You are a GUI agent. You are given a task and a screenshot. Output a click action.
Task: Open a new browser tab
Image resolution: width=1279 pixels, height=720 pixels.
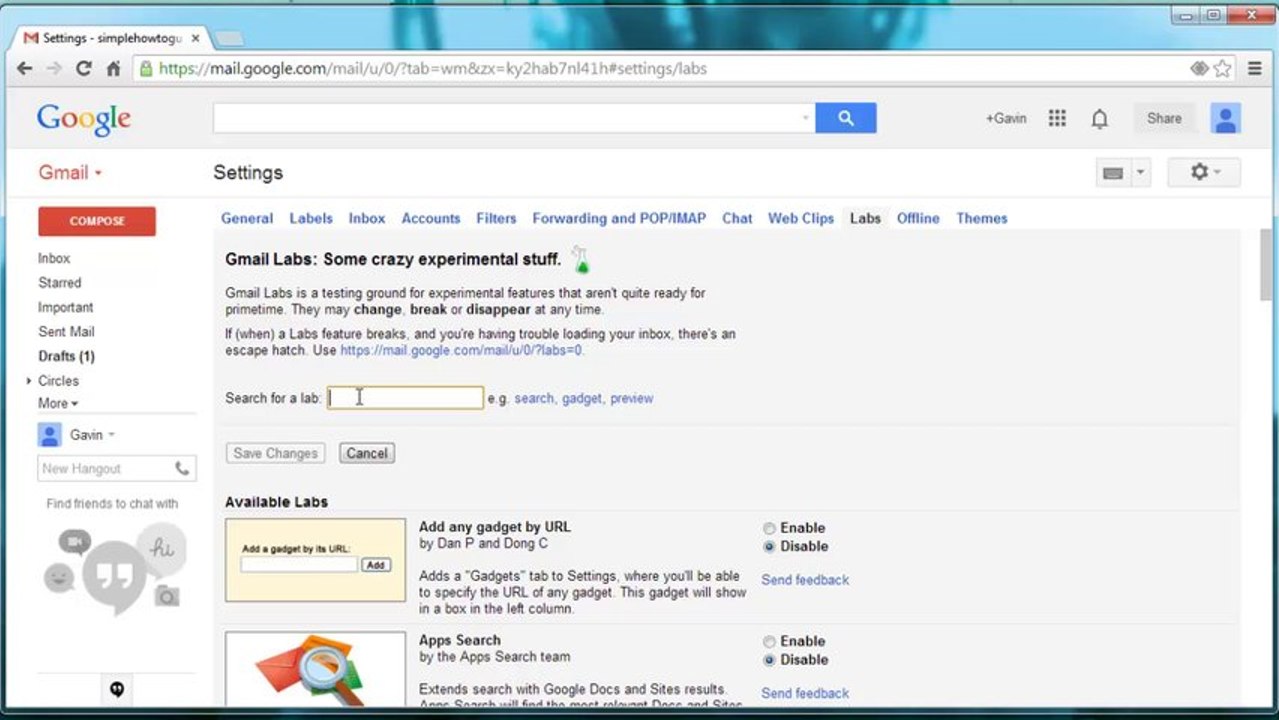(229, 38)
